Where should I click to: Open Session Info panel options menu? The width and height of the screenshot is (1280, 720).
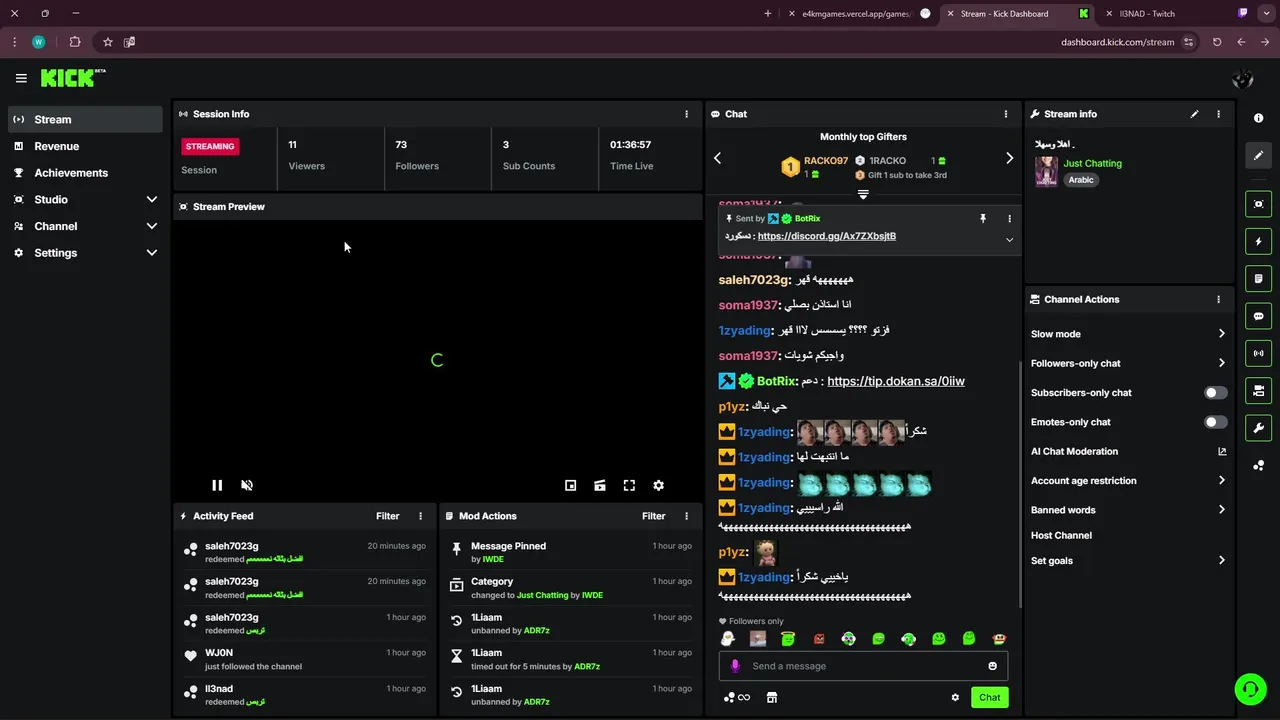pos(686,114)
